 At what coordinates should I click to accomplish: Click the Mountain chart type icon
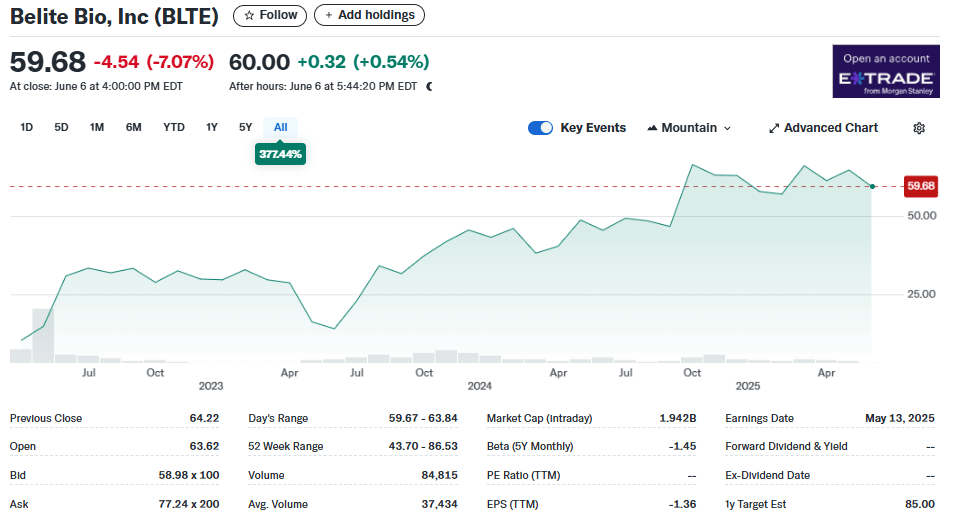[x=653, y=128]
